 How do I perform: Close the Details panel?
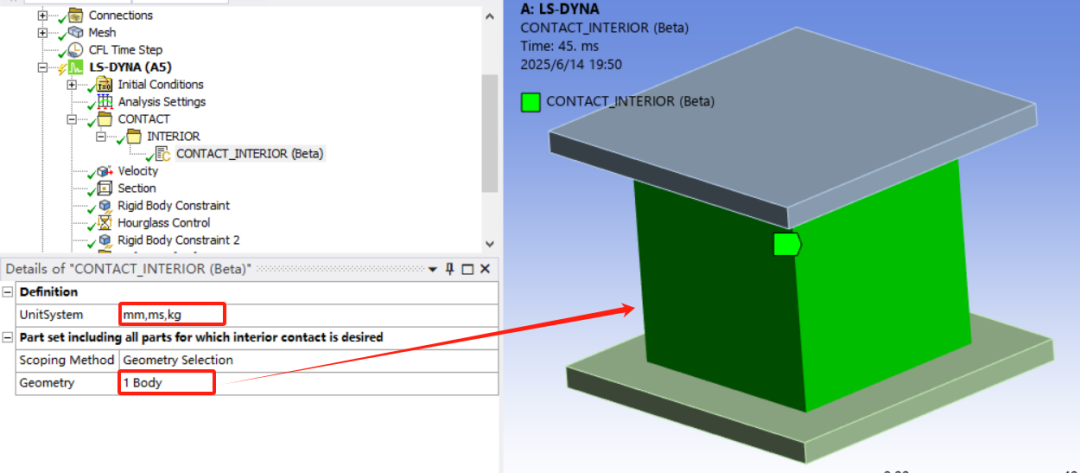point(485,269)
